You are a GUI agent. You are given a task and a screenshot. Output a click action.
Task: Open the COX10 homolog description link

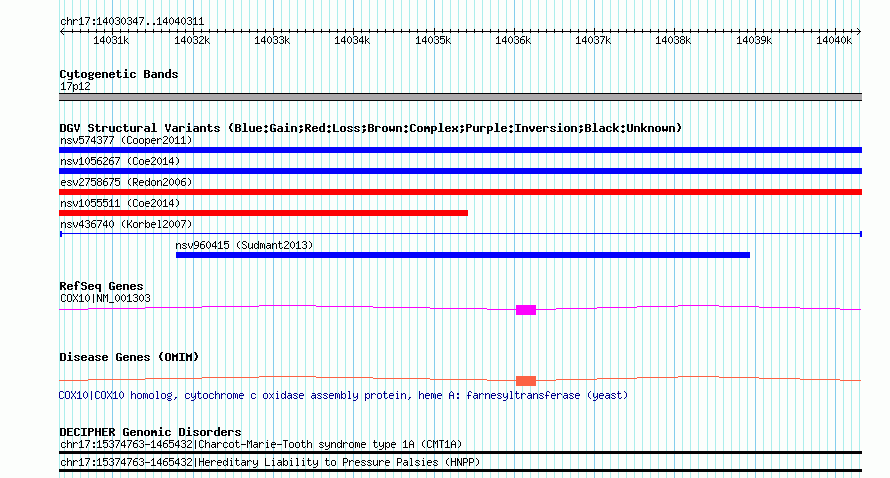pos(343,395)
